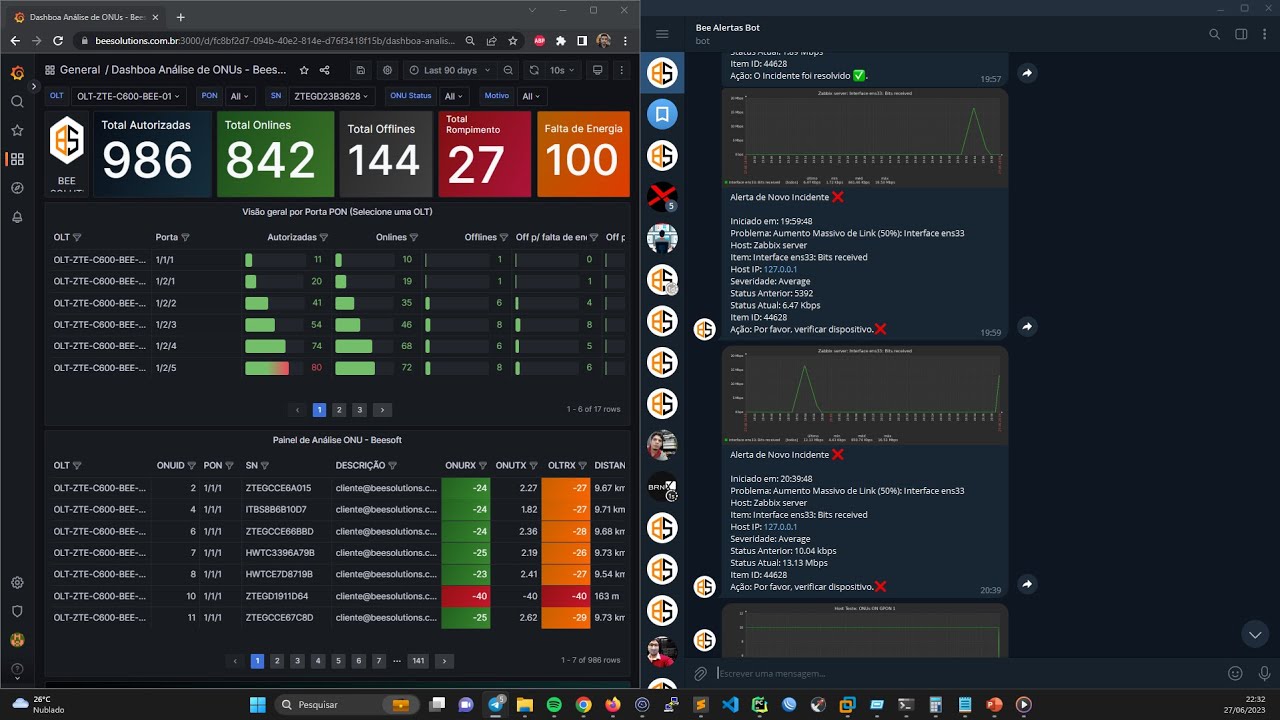
Task: Filter the Porta column in the PON table
Action: [185, 238]
